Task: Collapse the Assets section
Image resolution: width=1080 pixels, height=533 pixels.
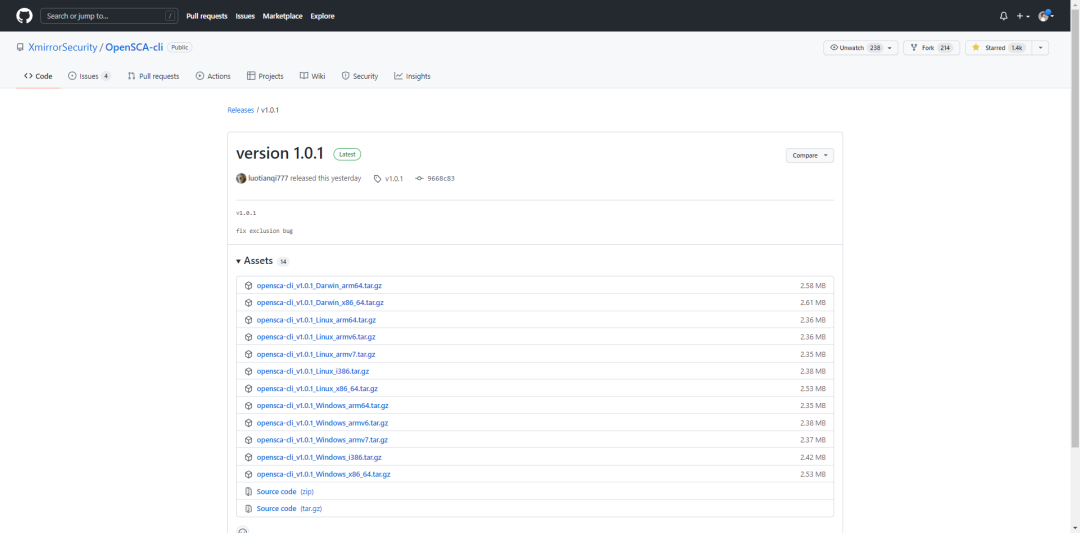Action: [x=255, y=262]
